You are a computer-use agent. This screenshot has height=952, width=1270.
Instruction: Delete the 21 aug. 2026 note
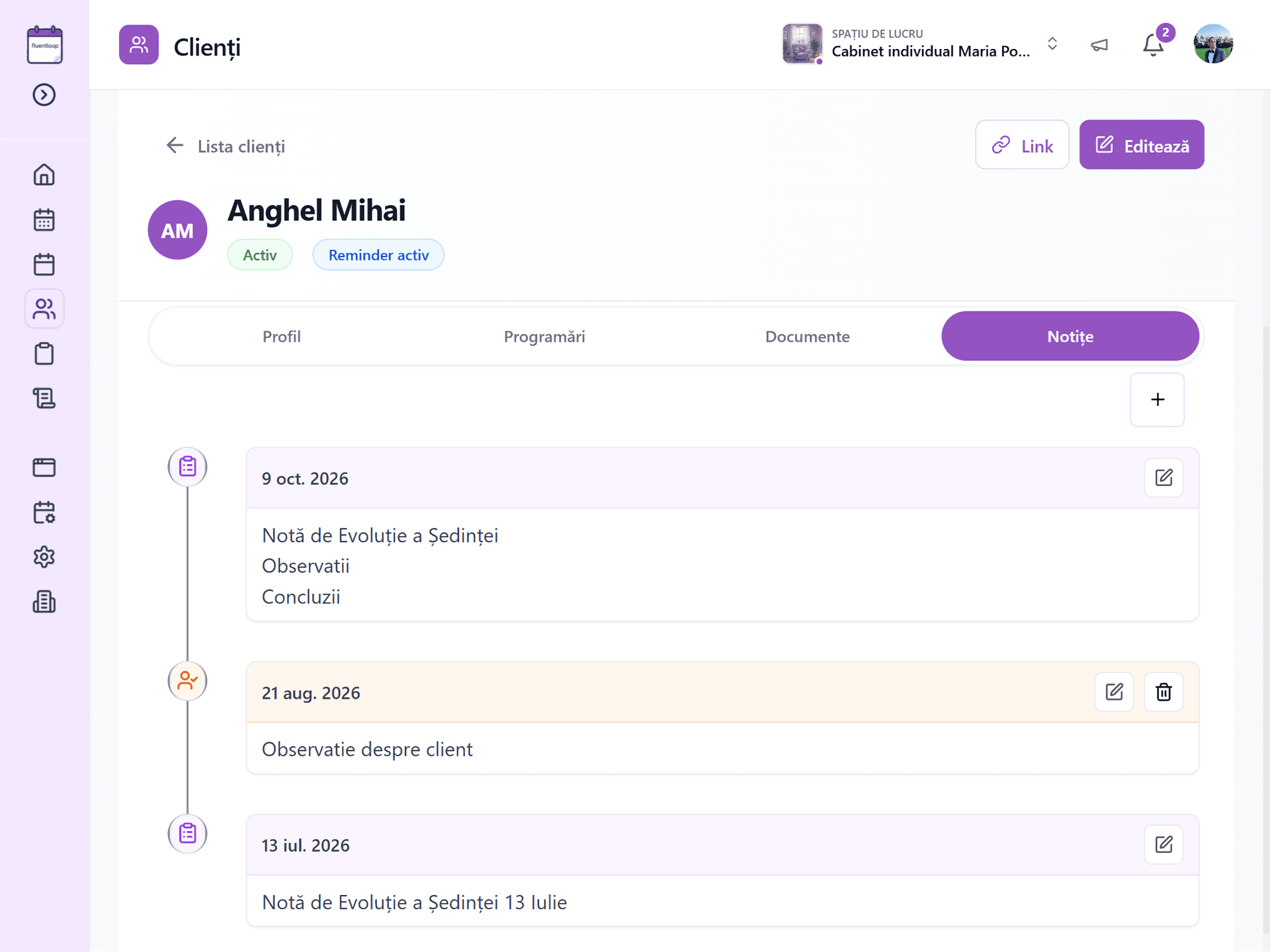pos(1164,692)
